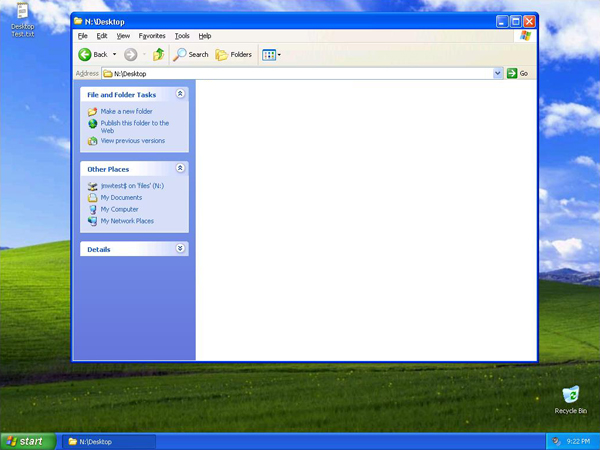Go up one folder level
The image size is (600, 450).
(x=158, y=55)
